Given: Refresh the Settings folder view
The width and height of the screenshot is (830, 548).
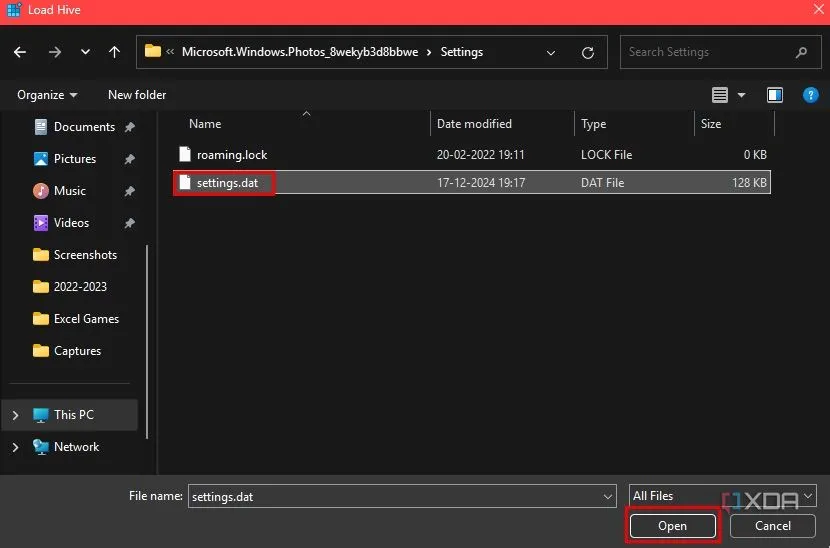Looking at the screenshot, I should point(588,52).
